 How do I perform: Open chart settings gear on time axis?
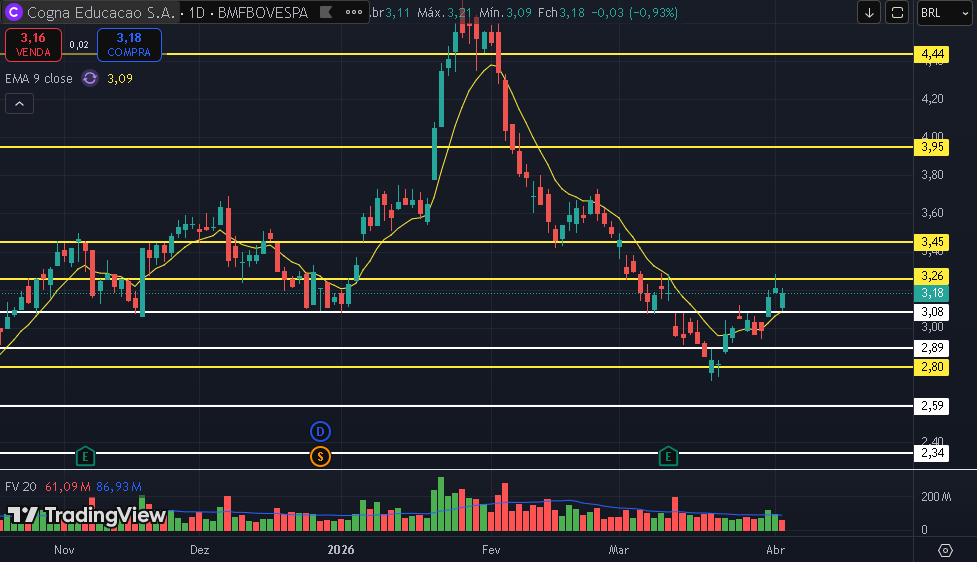pyautogui.click(x=945, y=550)
